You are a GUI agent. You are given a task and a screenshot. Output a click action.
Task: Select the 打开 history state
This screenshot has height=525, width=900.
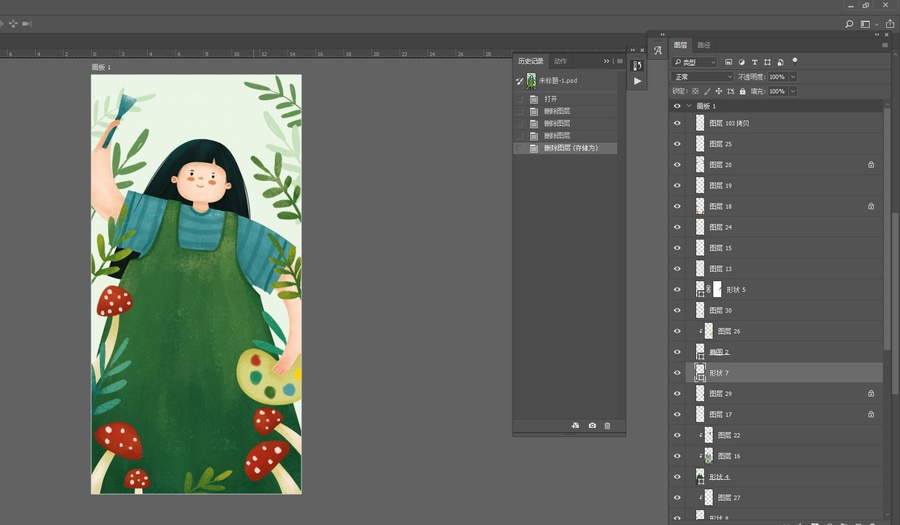coord(565,99)
